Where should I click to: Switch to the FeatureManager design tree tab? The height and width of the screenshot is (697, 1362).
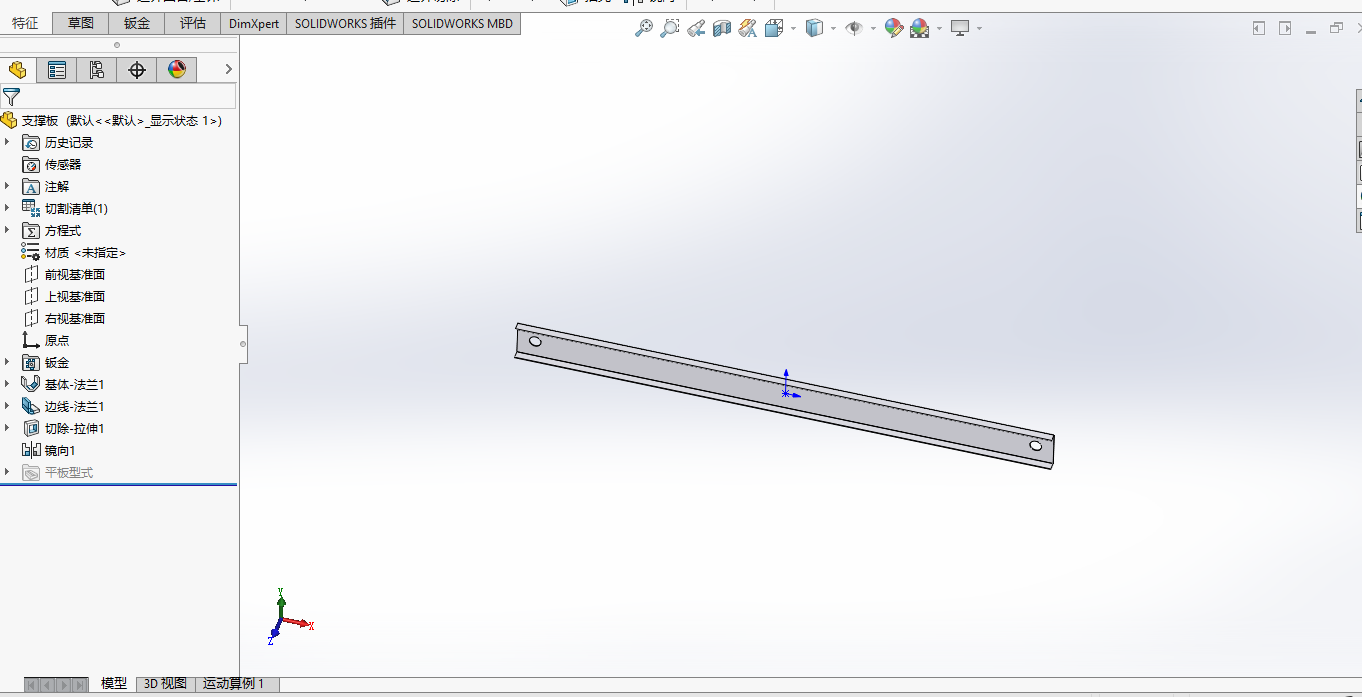pyautogui.click(x=17, y=70)
